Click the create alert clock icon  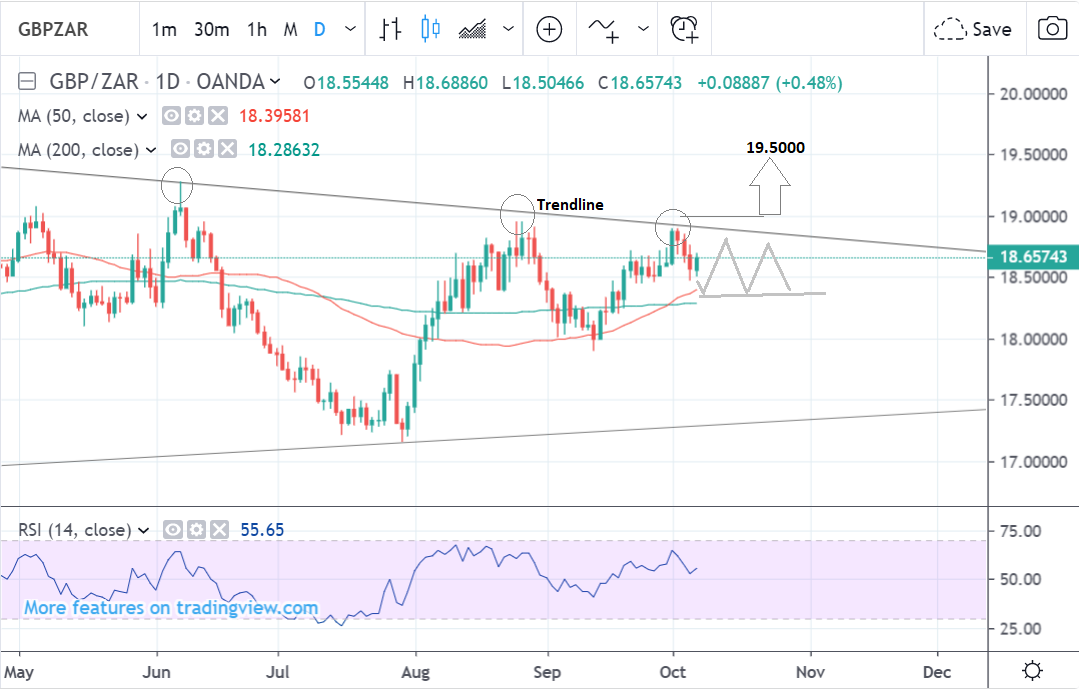click(x=684, y=29)
